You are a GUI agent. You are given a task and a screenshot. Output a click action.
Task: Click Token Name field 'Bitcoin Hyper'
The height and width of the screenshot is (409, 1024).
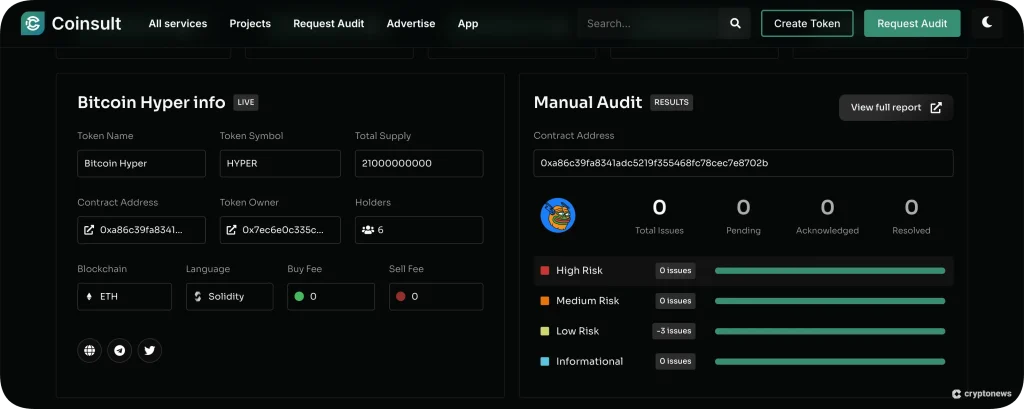click(141, 163)
